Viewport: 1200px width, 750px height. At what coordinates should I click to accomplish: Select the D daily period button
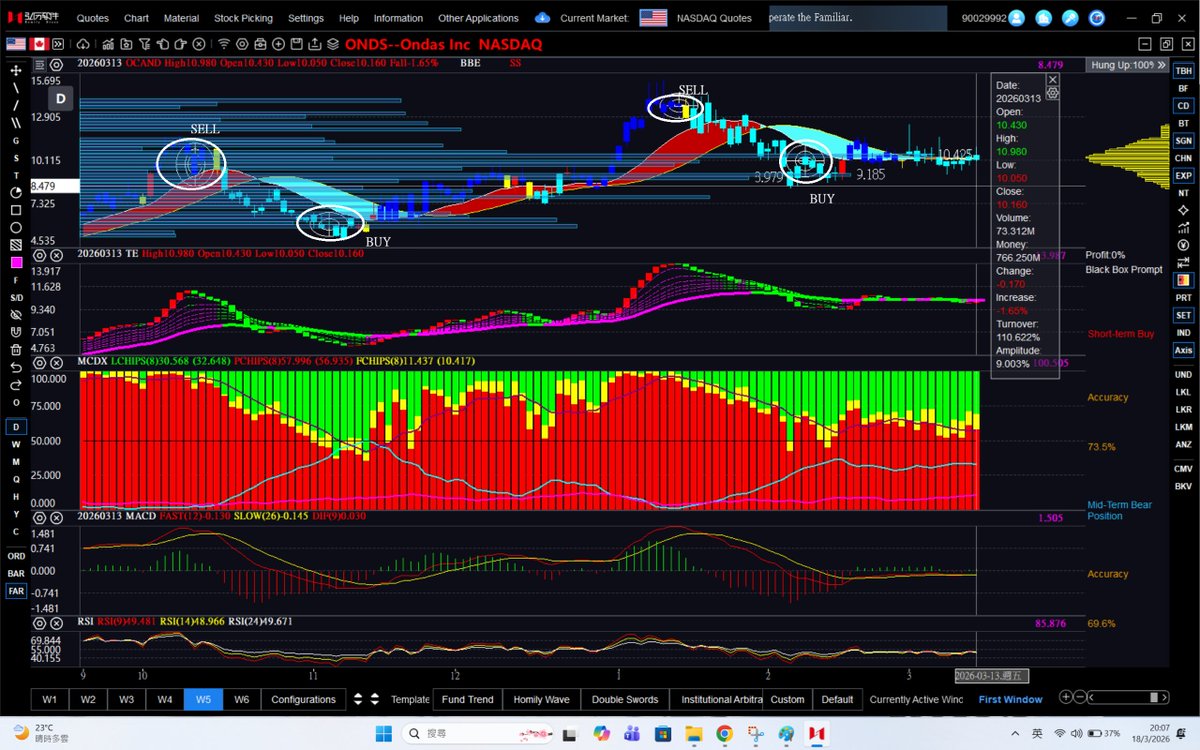(x=16, y=427)
